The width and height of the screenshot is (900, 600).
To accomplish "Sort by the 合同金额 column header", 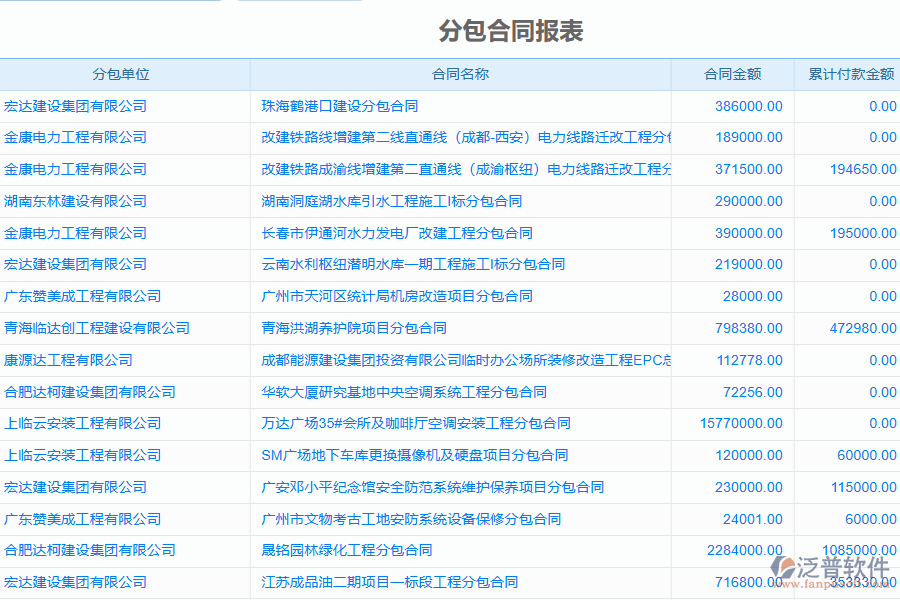I will (x=734, y=73).
